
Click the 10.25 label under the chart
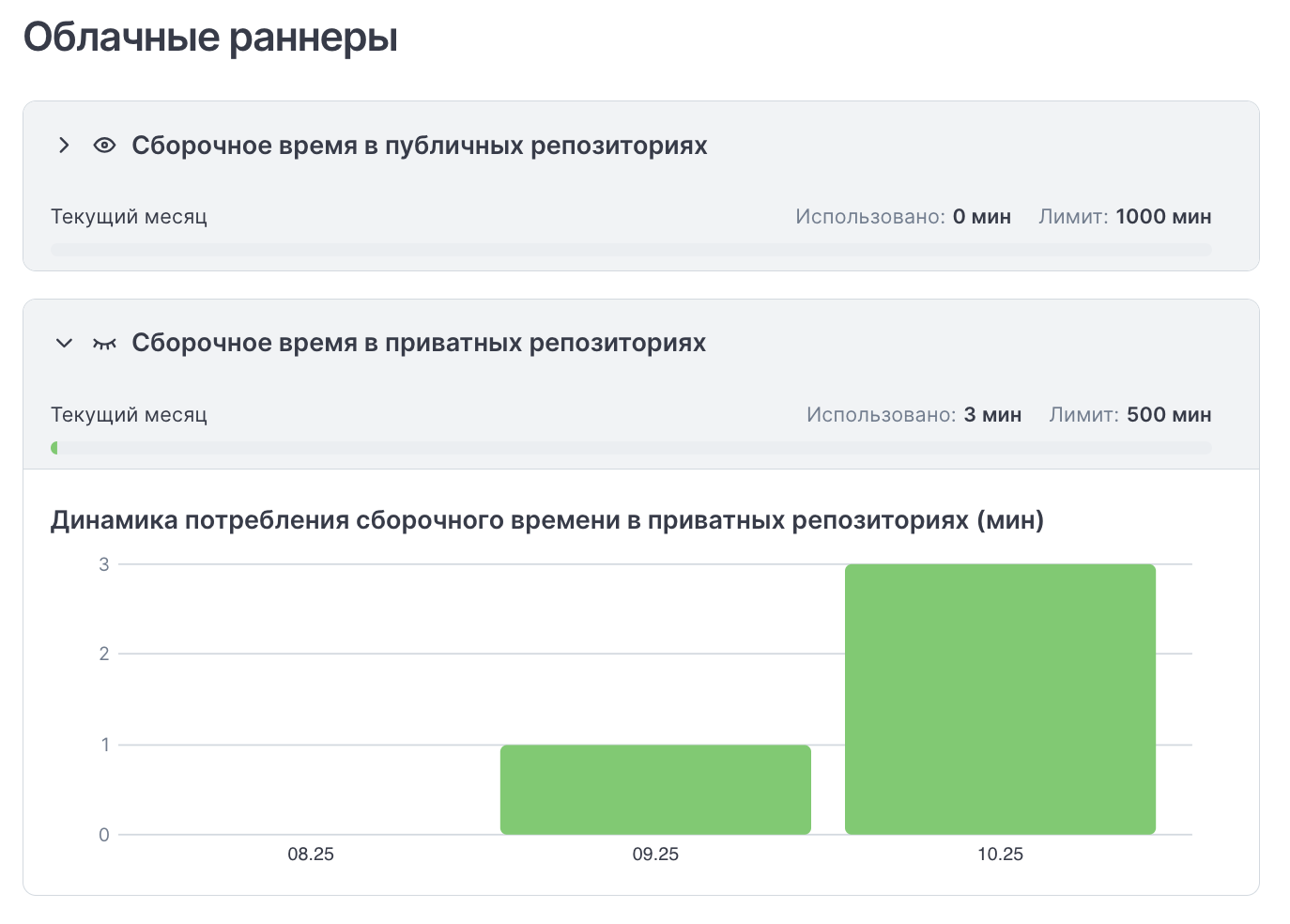(1000, 855)
